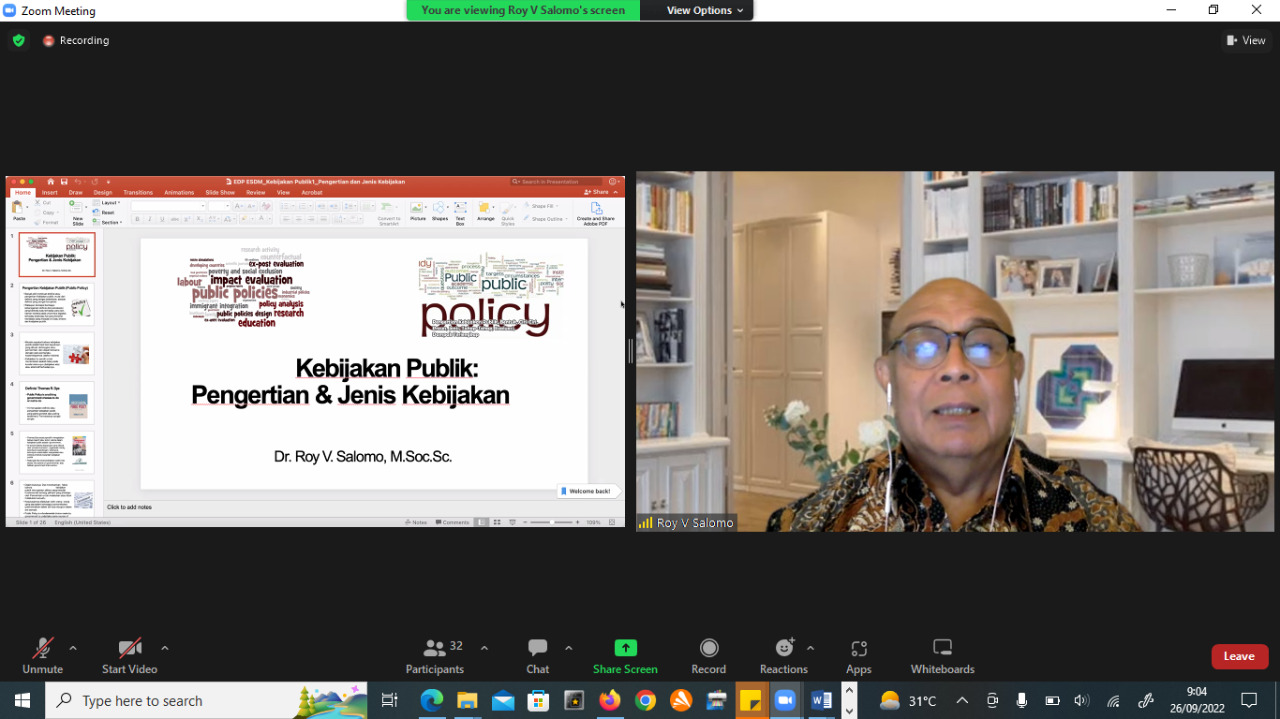Viewport: 1280px width, 719px height.
Task: Click the red Leave button
Action: click(1240, 656)
